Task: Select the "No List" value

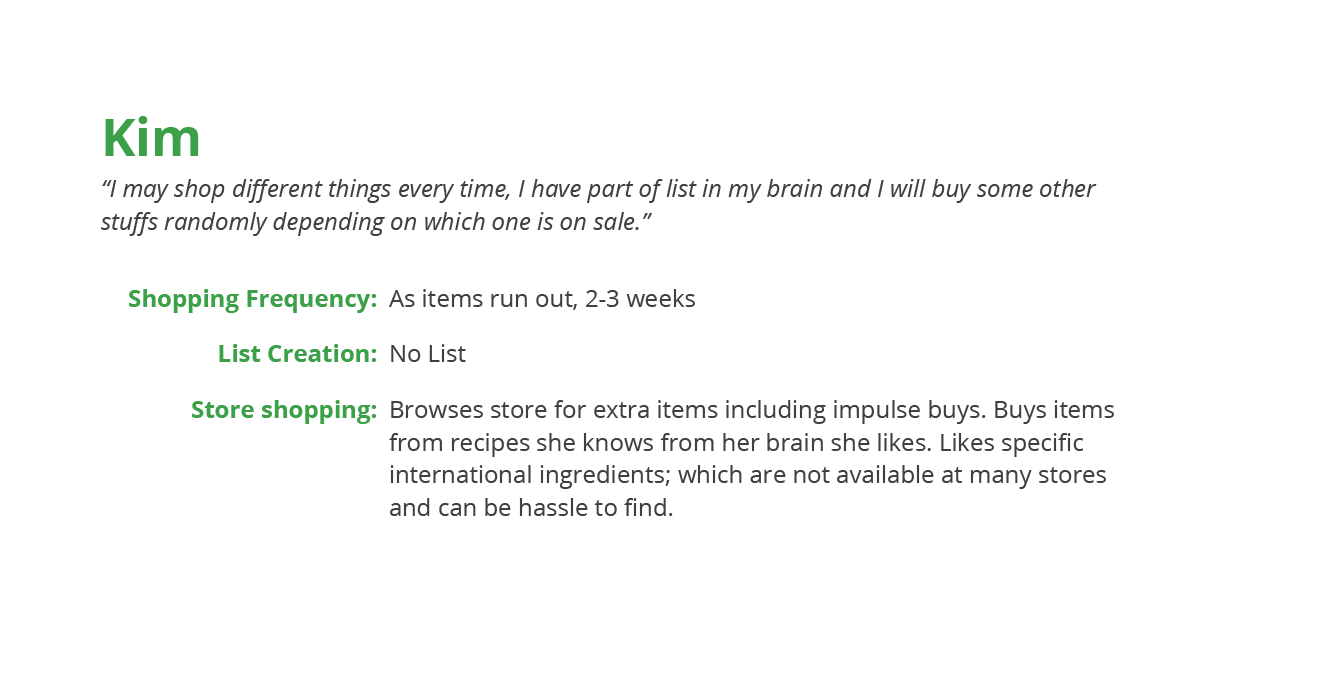Action: [427, 354]
